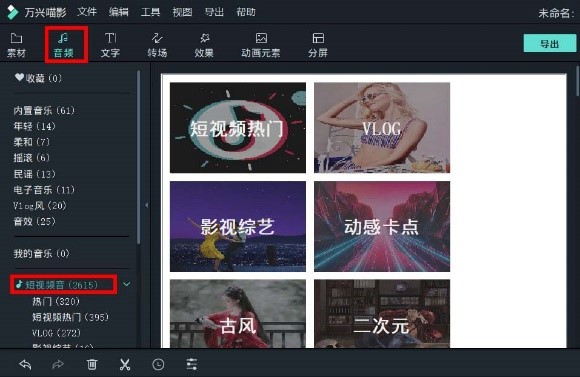Image resolution: width=580 pixels, height=377 pixels.
Task: Open the 视图 menu
Action: 182,12
